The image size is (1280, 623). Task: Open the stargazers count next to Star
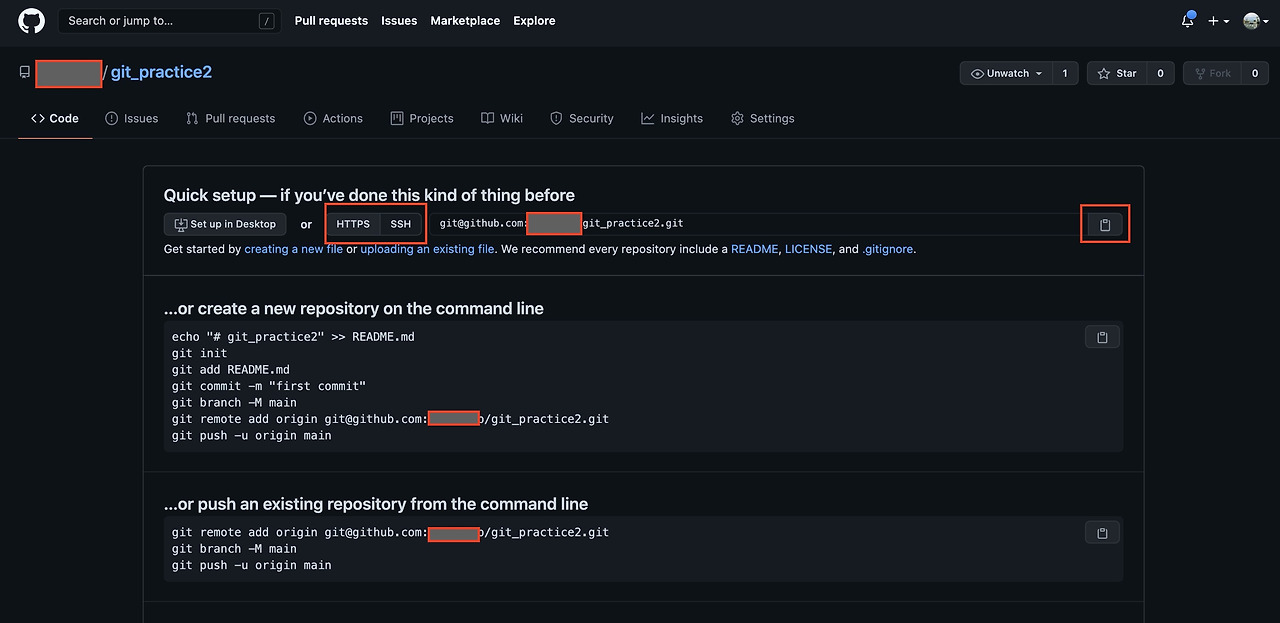1160,73
